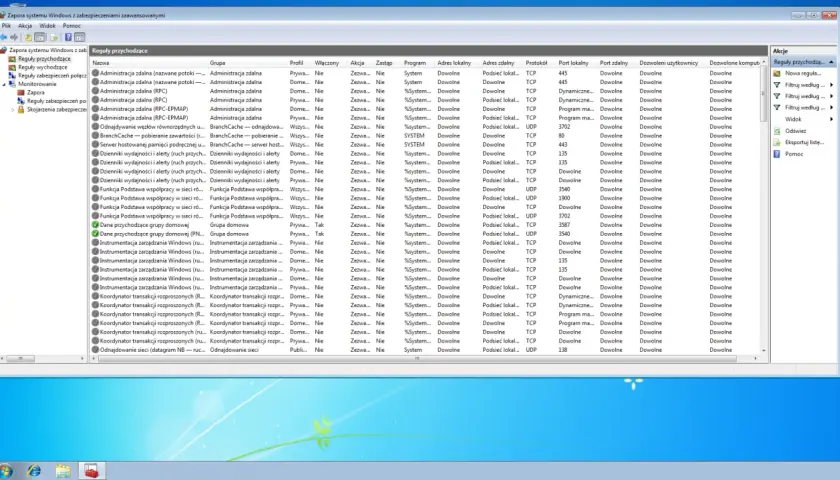Click Eksportuj listę... in the Akcje pane
The height and width of the screenshot is (480, 840).
804,142
